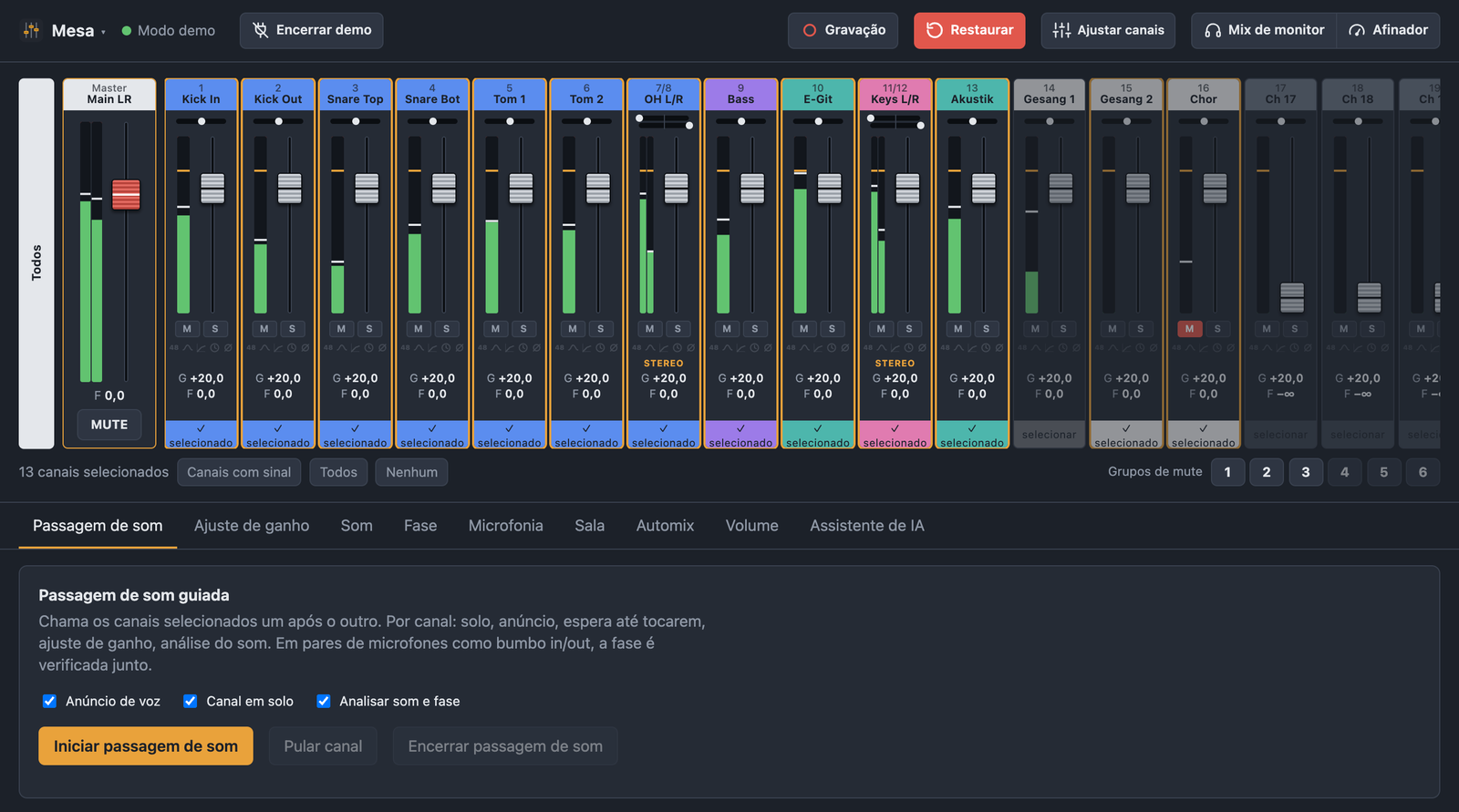Solo the Snare Top channel
Screen dimensions: 1459x812
(x=369, y=329)
